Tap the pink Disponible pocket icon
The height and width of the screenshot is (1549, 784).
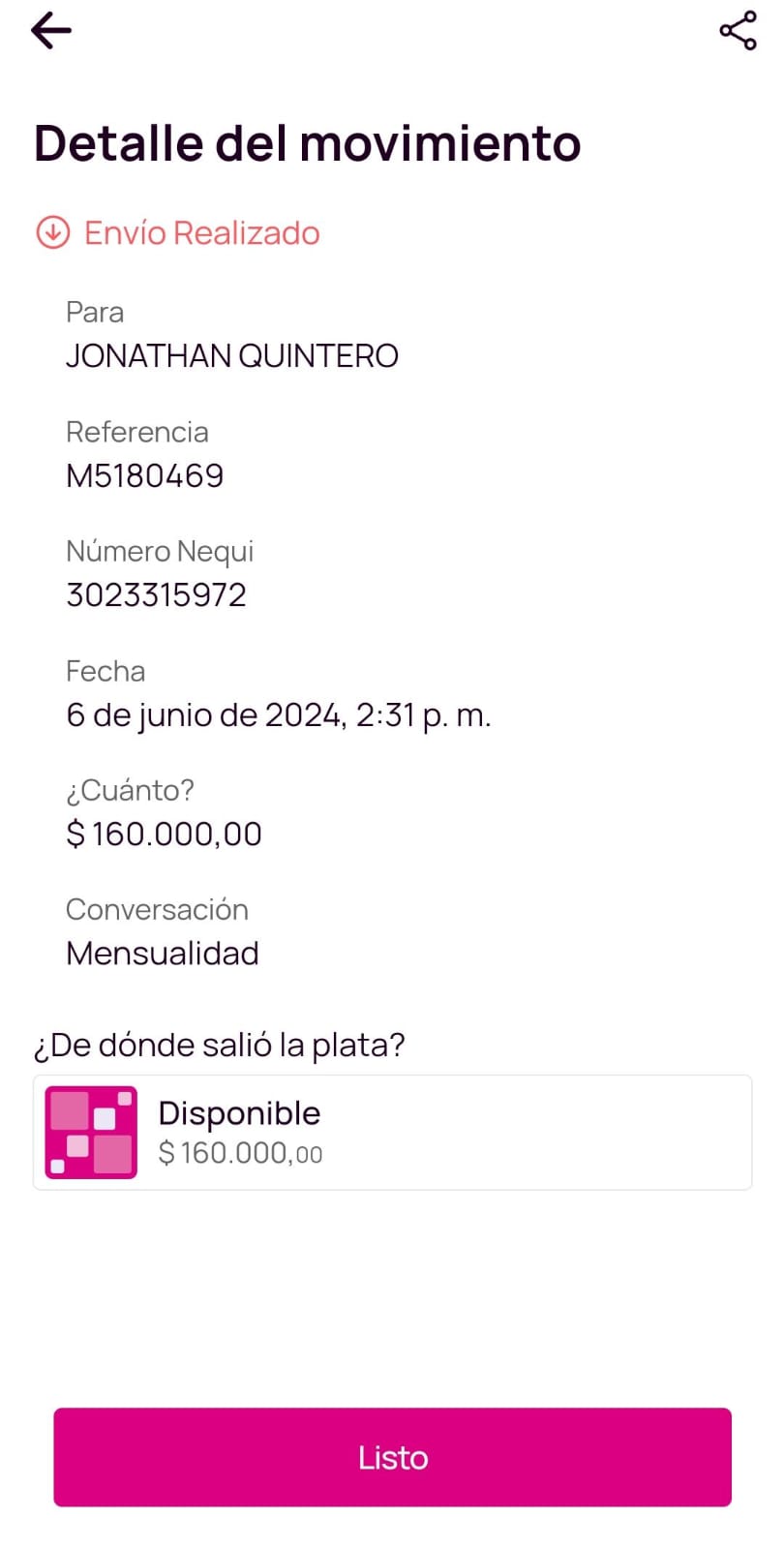(91, 1132)
